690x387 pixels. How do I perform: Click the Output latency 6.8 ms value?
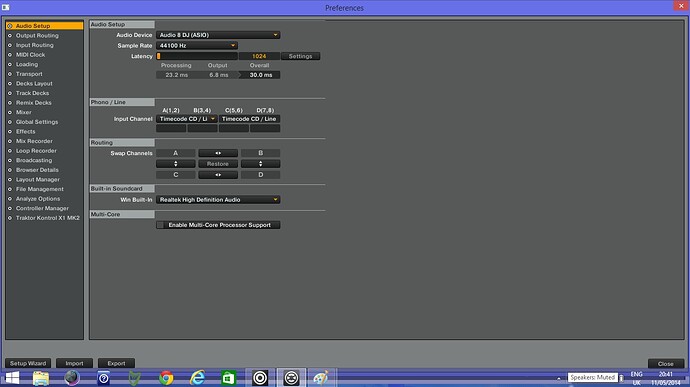pyautogui.click(x=219, y=75)
